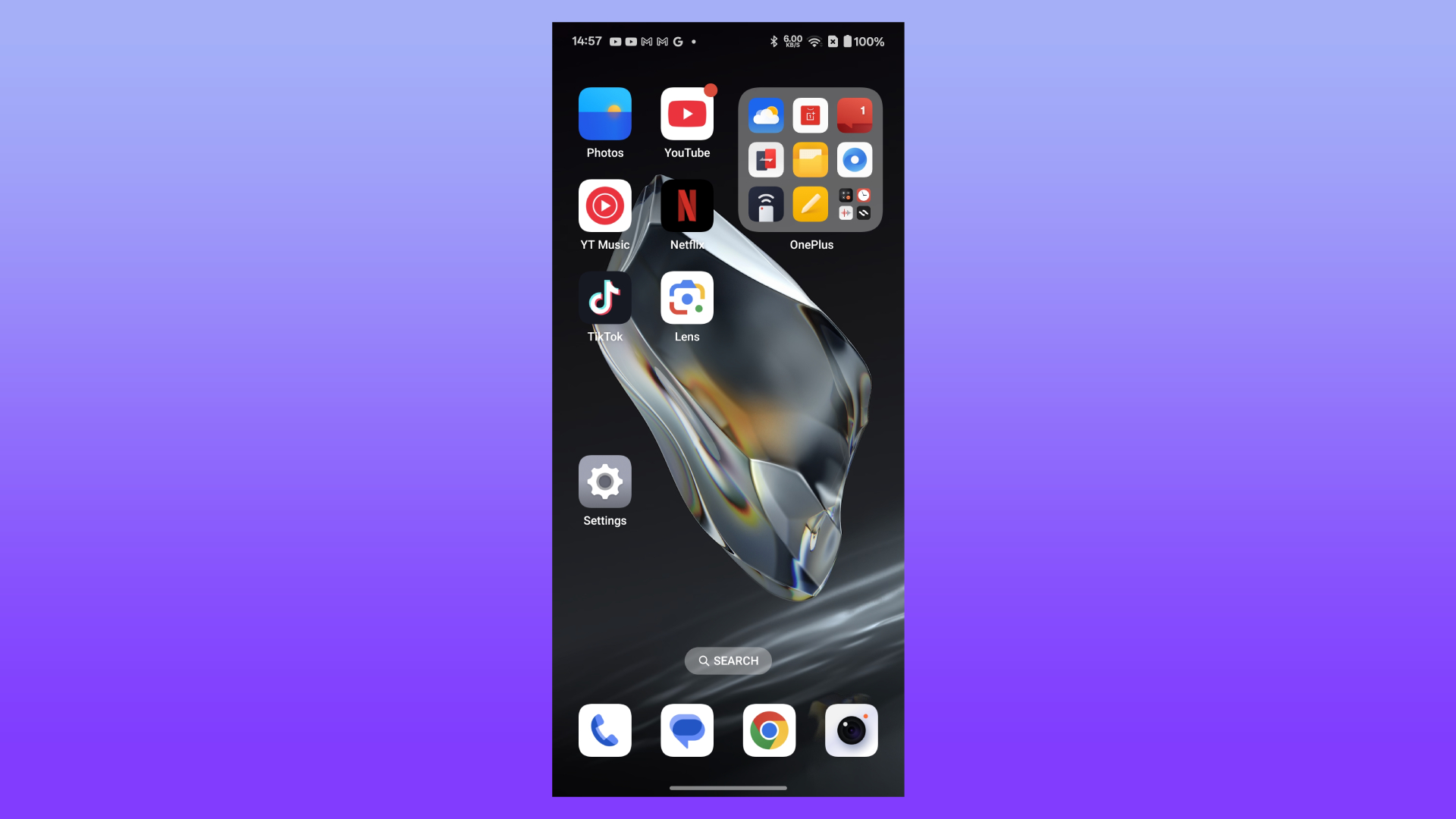Open Photos app
1456x819 pixels.
(x=605, y=113)
